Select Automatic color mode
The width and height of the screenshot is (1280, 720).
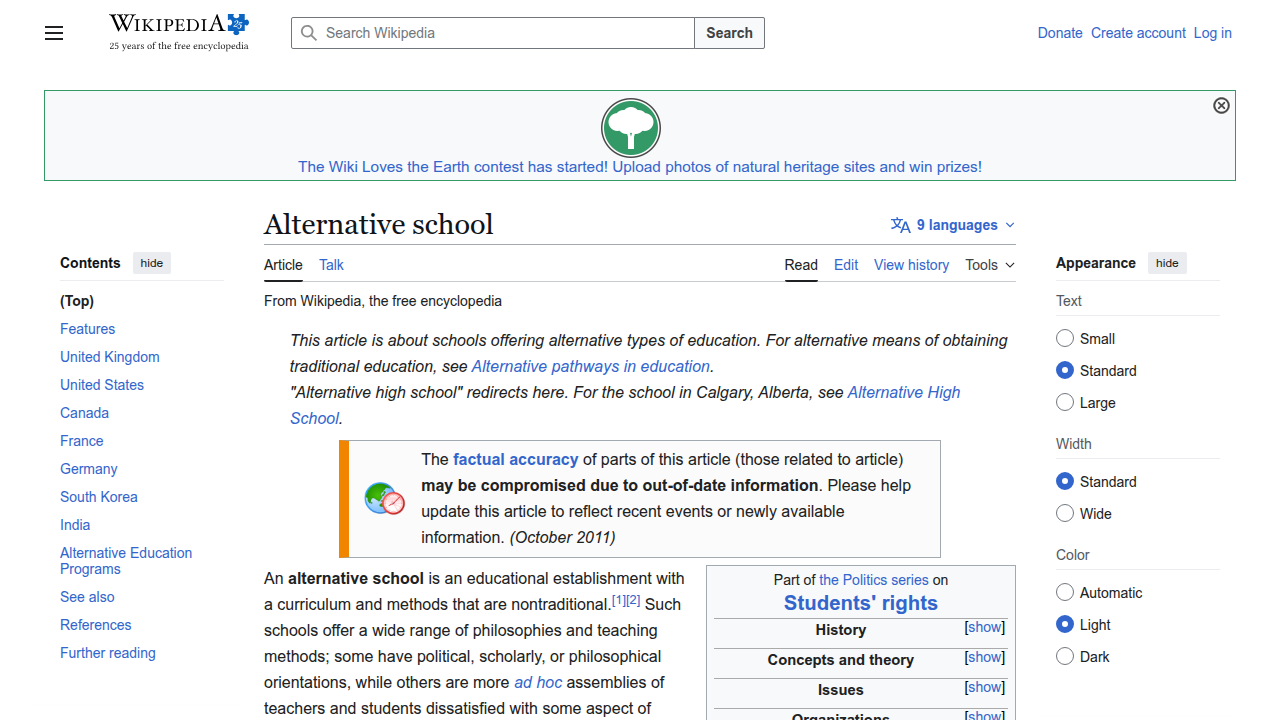click(x=1065, y=593)
